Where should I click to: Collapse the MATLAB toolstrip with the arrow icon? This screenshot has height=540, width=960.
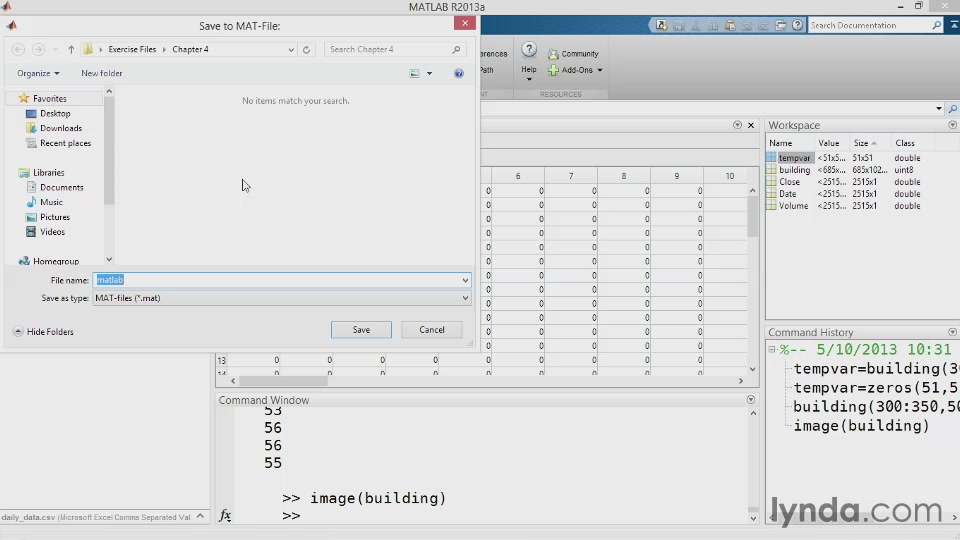click(x=954, y=25)
